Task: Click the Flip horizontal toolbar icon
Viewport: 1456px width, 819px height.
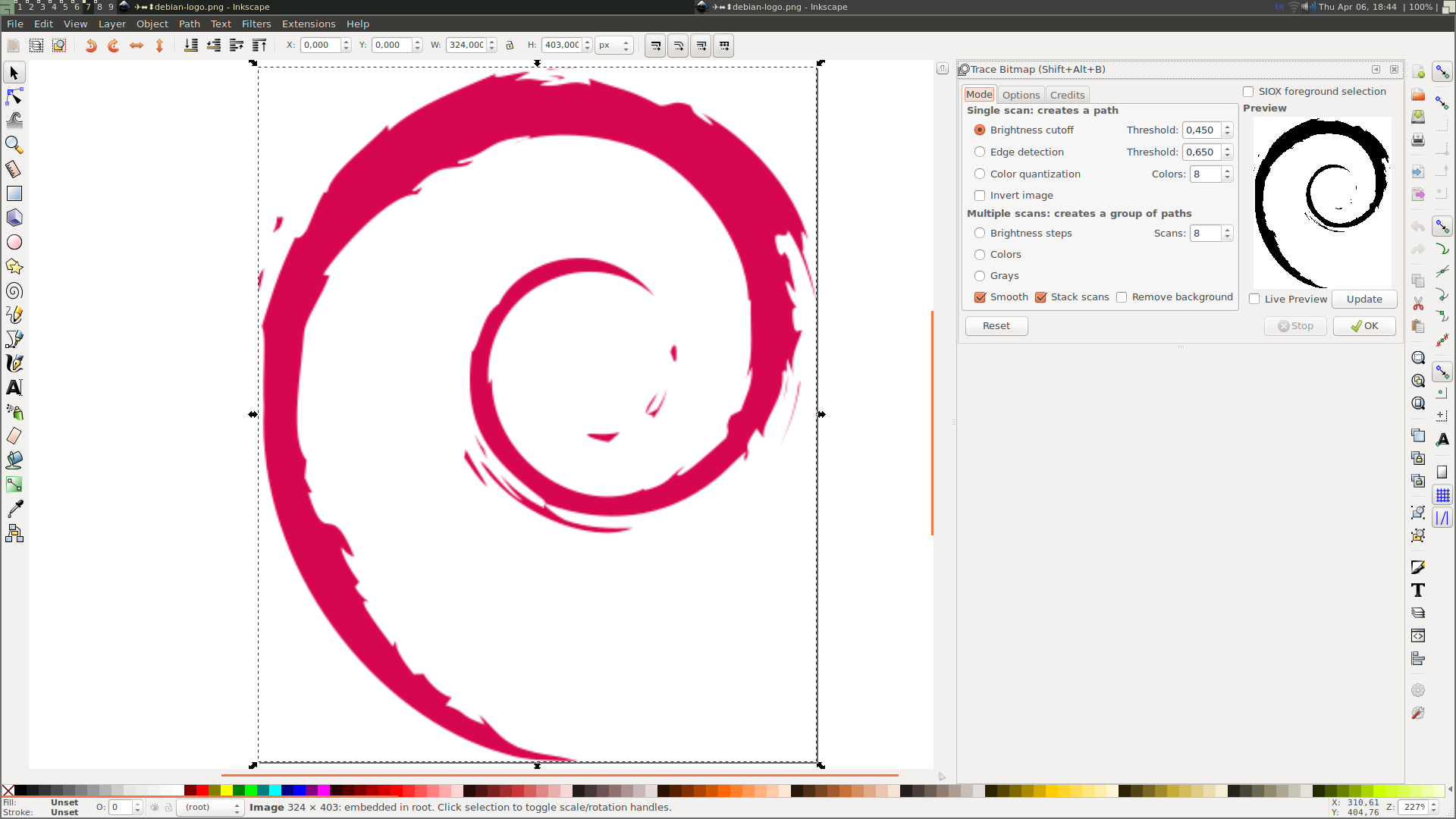Action: 136,45
